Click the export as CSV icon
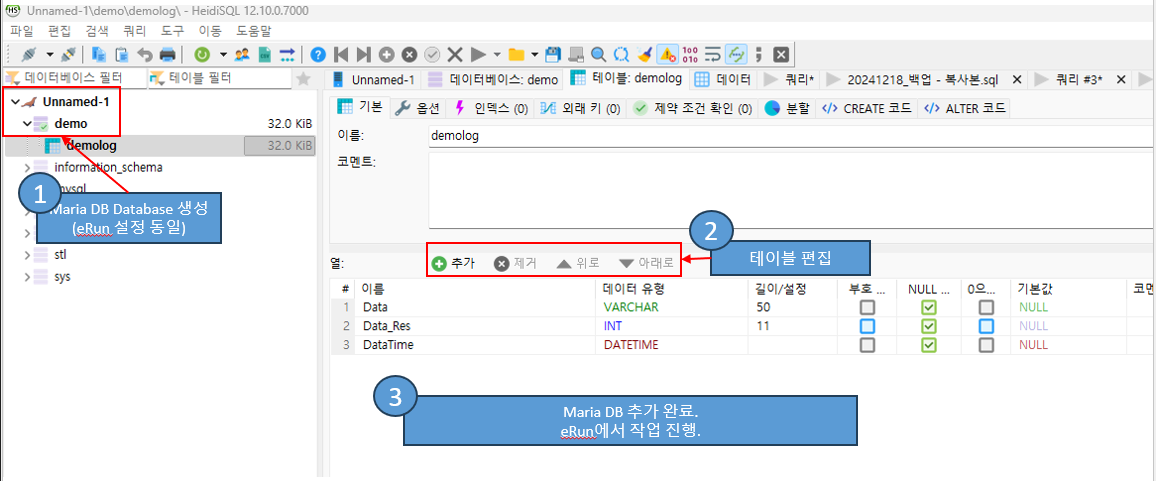Viewport: 1156px width, 481px height. [265, 54]
